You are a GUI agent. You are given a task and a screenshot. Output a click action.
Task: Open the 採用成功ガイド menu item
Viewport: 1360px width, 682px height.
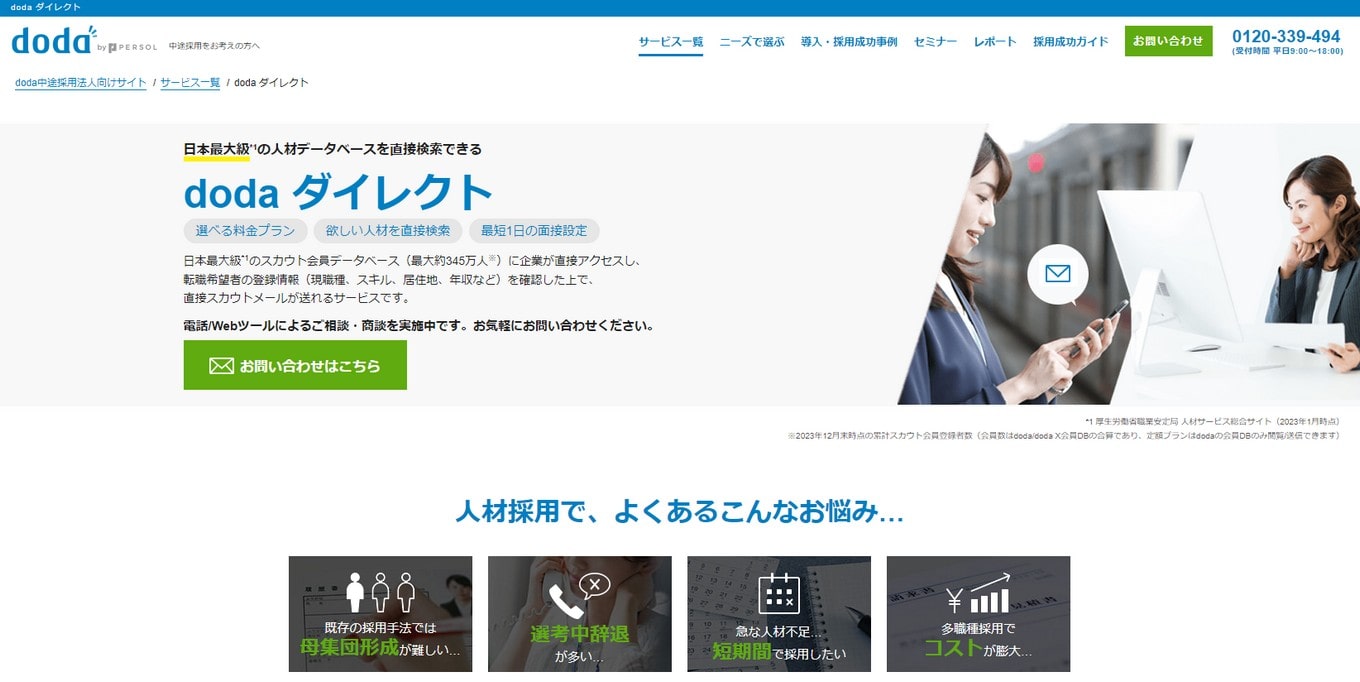[x=1071, y=42]
